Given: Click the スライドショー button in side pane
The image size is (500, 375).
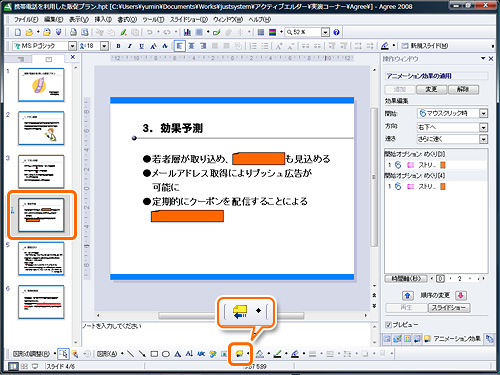Looking at the screenshot, I should [x=449, y=308].
